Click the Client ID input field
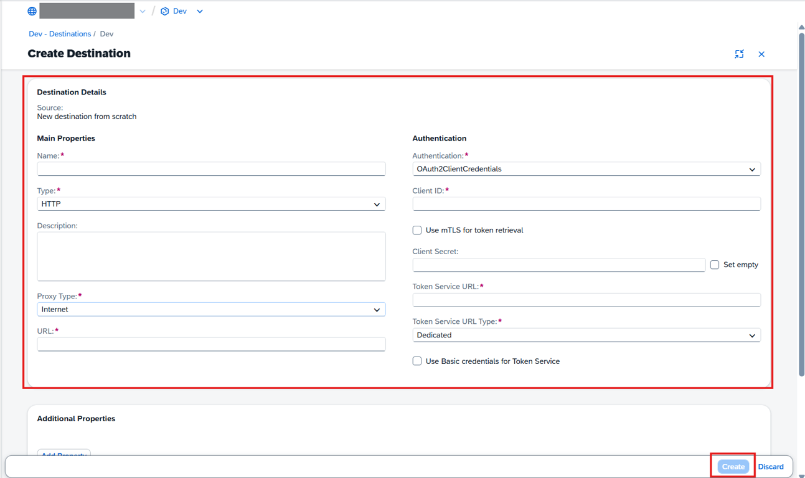 [x=586, y=204]
